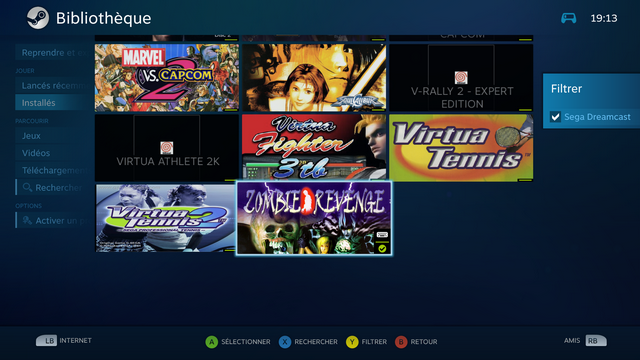Click the controller icon beside the clock

(568, 18)
